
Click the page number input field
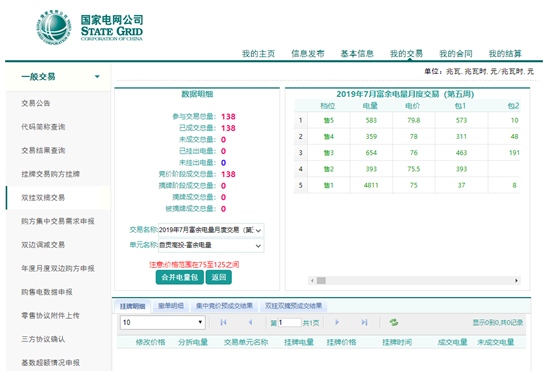(289, 322)
